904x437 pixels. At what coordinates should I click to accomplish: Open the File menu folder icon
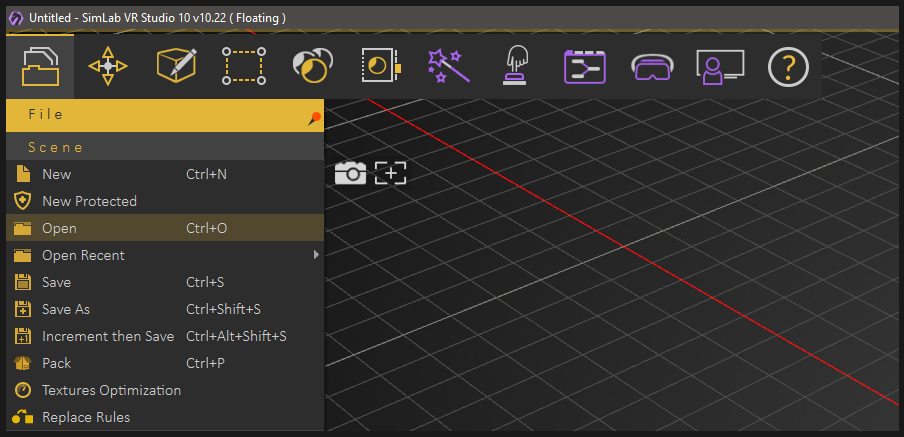point(40,67)
